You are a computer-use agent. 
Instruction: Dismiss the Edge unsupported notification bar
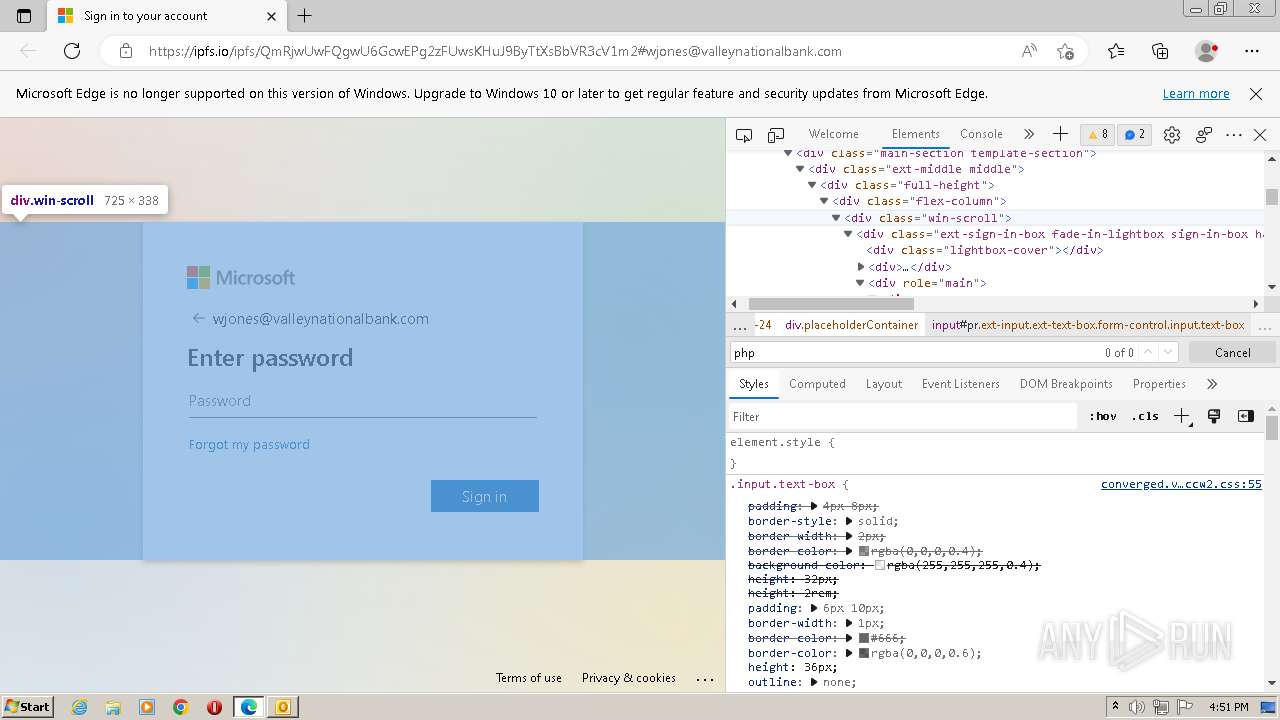pos(1256,93)
